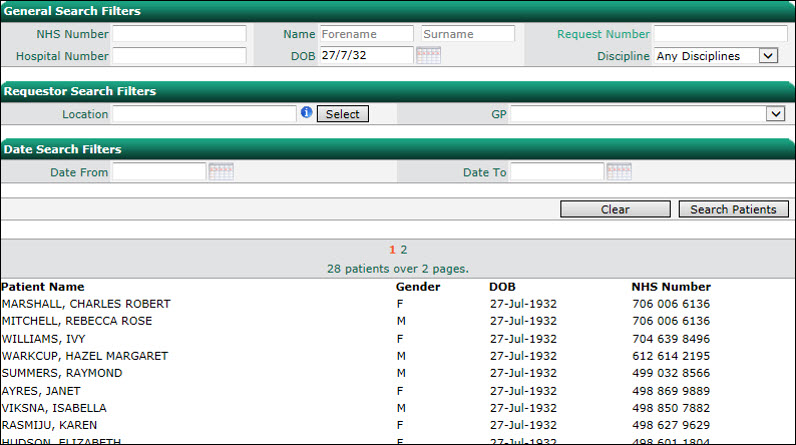The width and height of the screenshot is (796, 445).
Task: Click the '28 patients over 2 pages' text
Action: pyautogui.click(x=398, y=269)
